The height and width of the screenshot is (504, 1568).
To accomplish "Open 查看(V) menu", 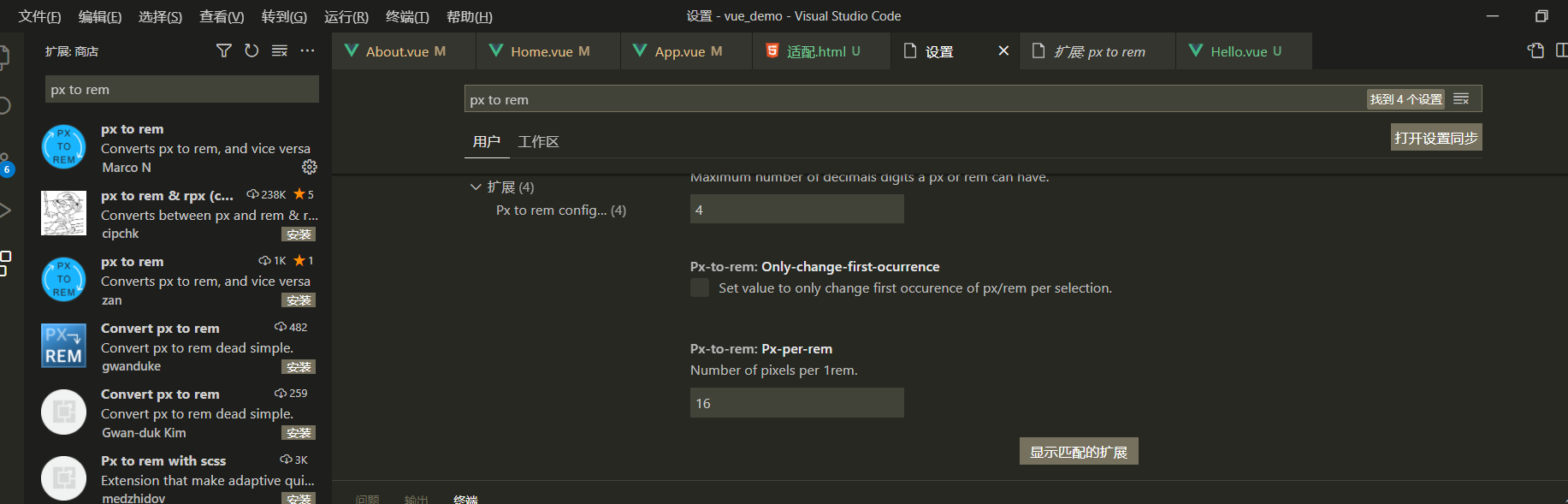I will [x=222, y=16].
